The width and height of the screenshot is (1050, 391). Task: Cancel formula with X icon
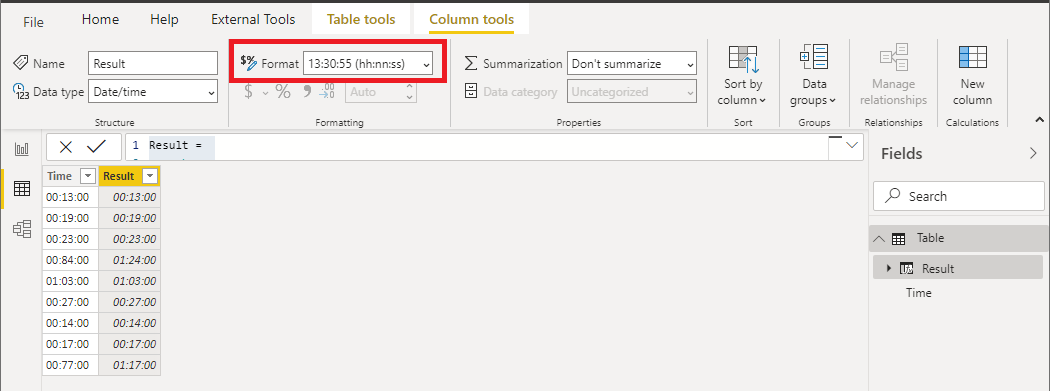pos(66,147)
